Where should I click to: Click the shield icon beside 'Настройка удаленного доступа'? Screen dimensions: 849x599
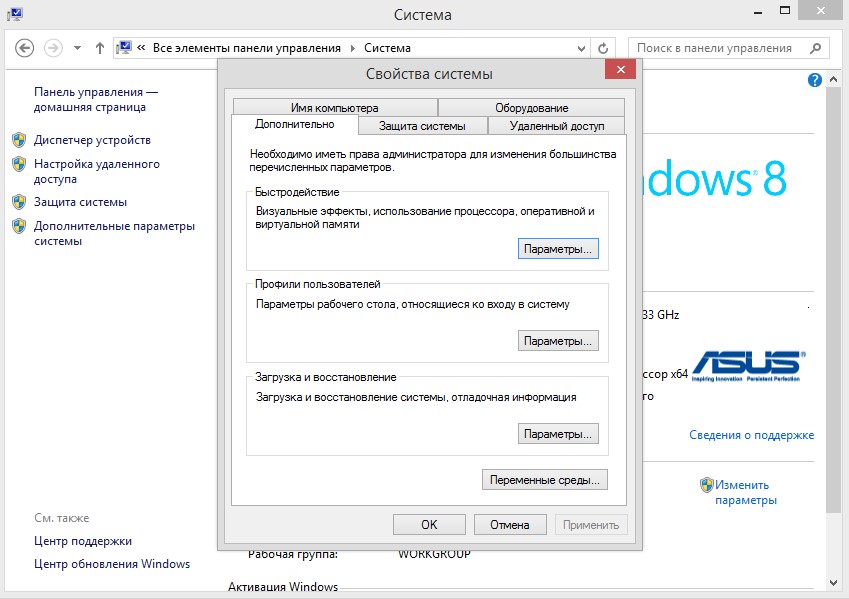[x=19, y=164]
